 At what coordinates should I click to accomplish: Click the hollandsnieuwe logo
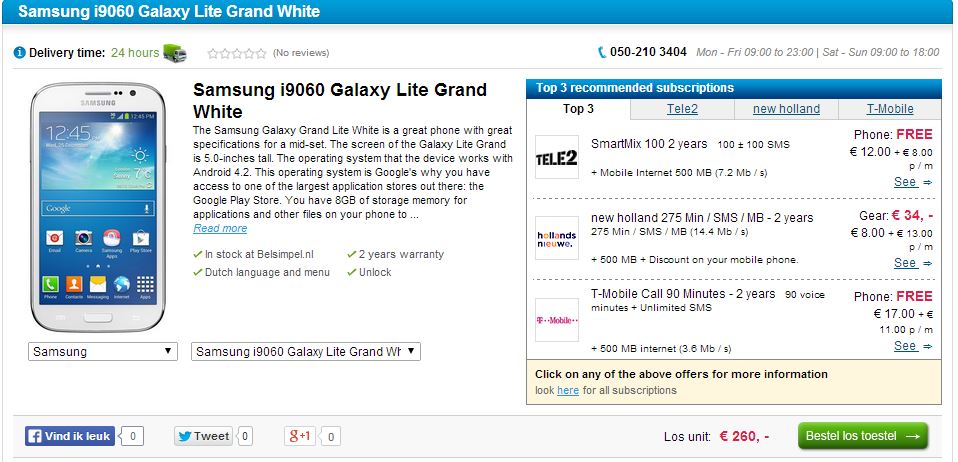click(x=557, y=237)
